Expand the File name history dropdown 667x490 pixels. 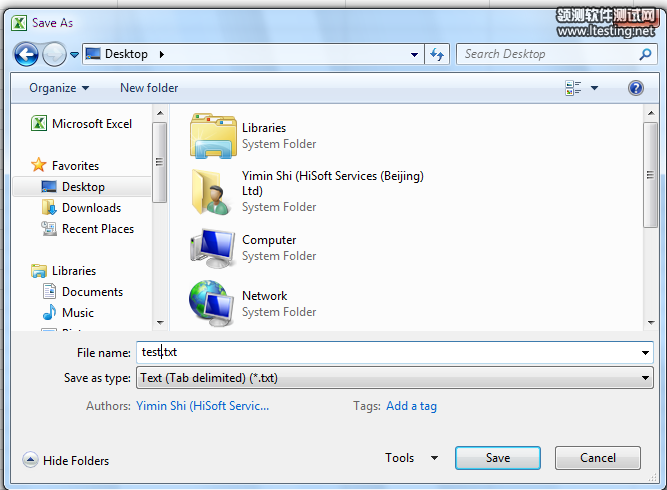[645, 353]
